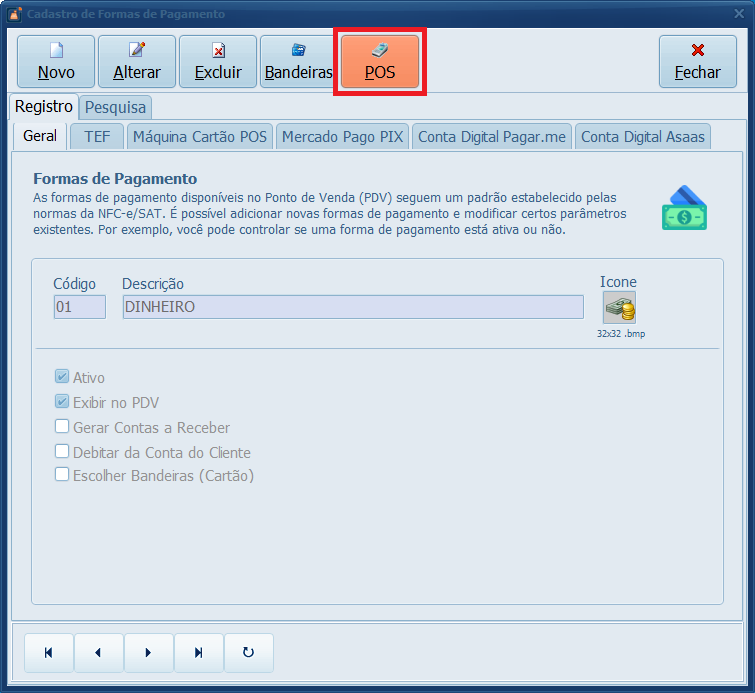Viewport: 755px width, 693px height.
Task: Click the Alterar edit button
Action: tap(137, 62)
